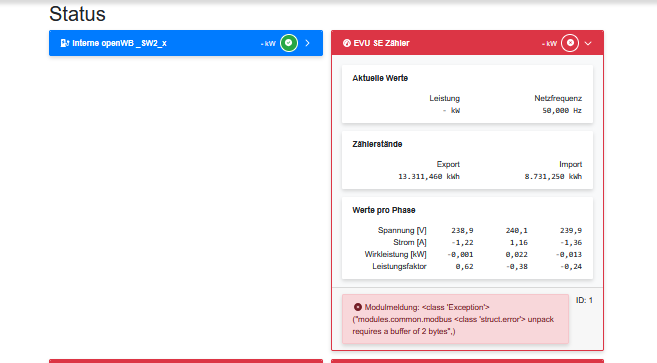Click active power value -0,001
The image size is (657, 363).
[x=460, y=254]
